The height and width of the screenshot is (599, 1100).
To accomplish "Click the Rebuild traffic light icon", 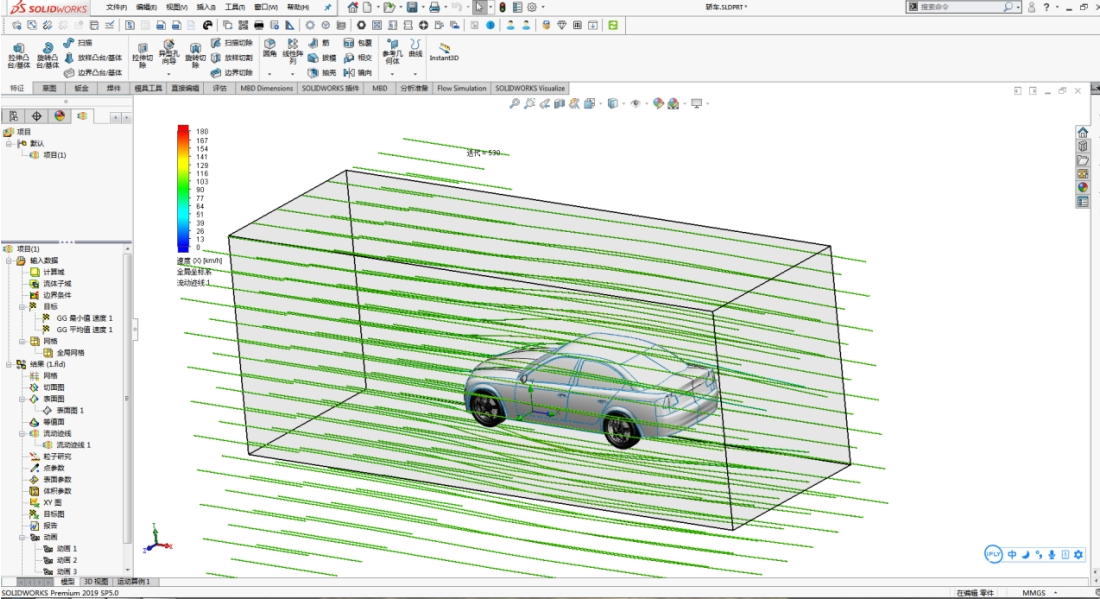I will 502,7.
